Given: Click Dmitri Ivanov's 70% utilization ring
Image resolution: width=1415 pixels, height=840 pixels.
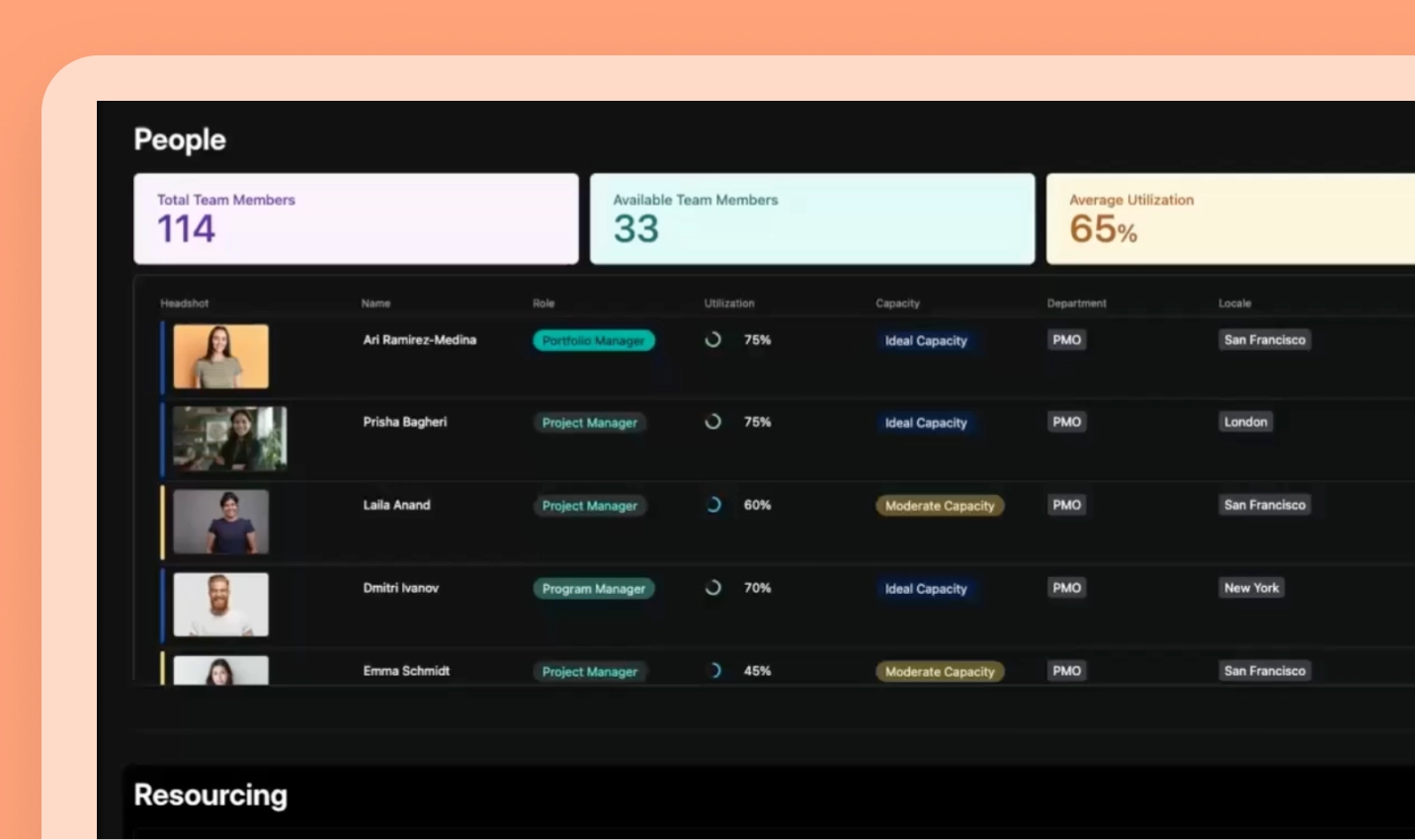Looking at the screenshot, I should (x=712, y=588).
